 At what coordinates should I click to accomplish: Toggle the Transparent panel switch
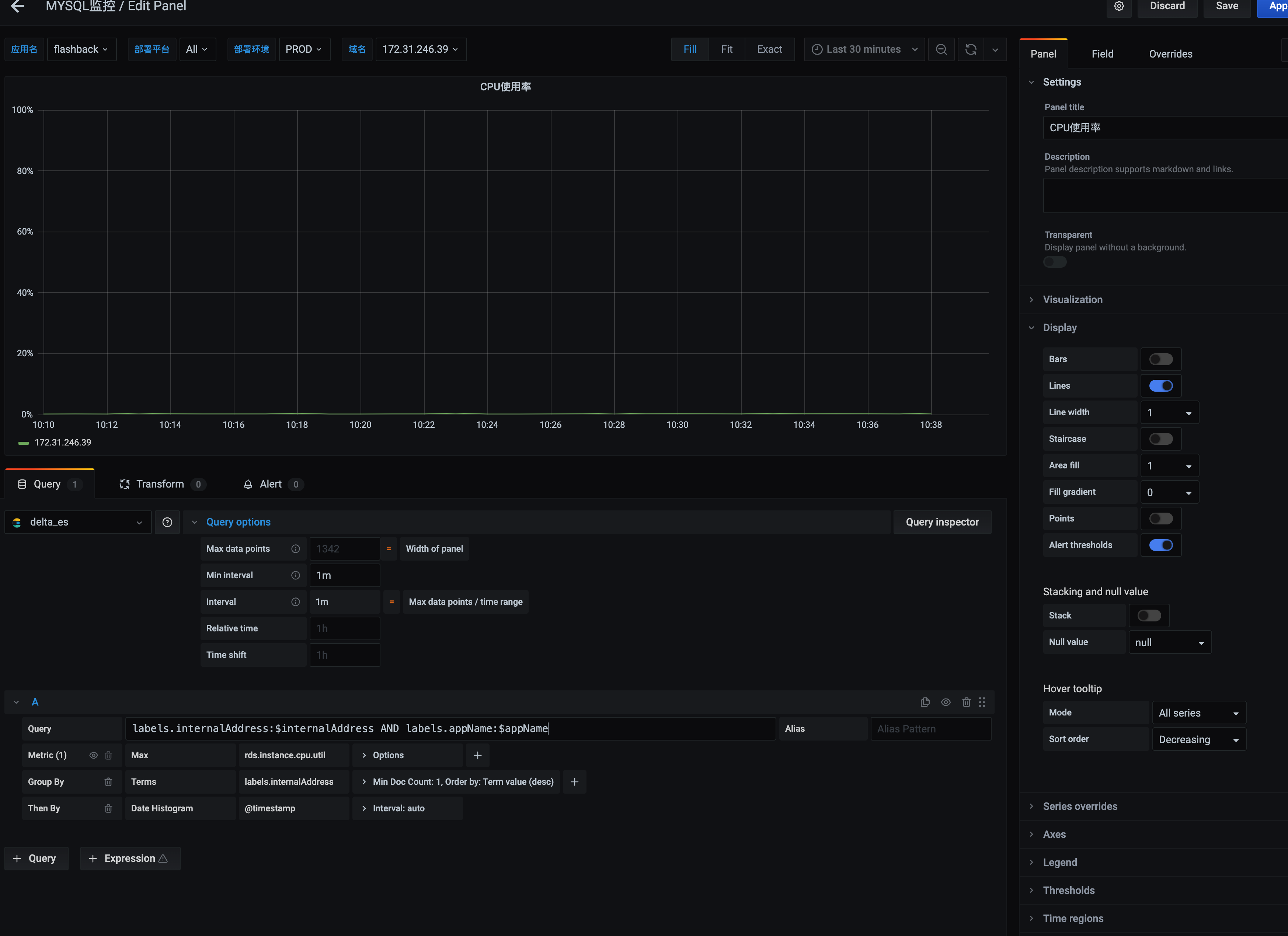tap(1055, 262)
